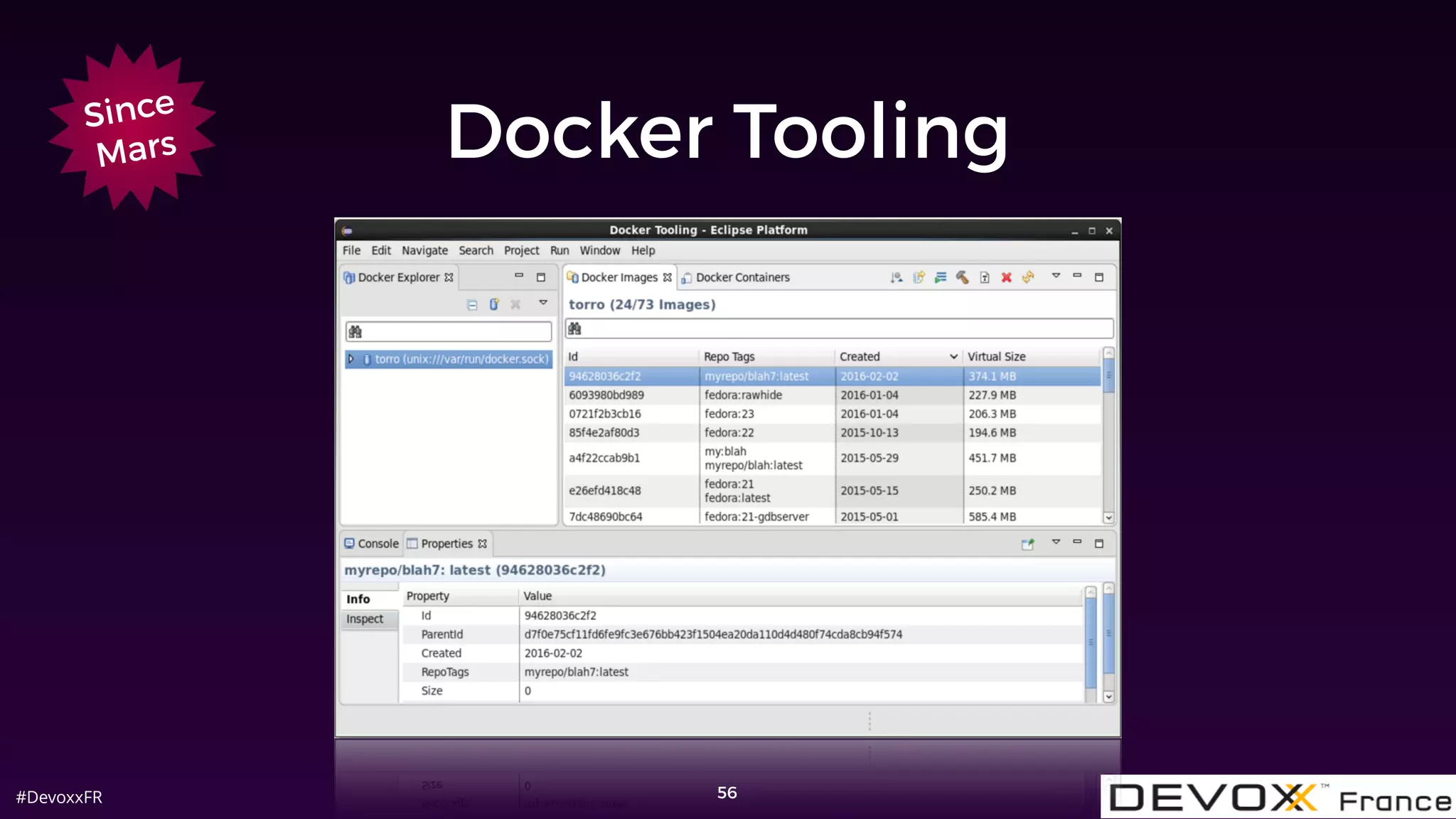Click the yellow Refresh arrows icon
This screenshot has width=1456, height=819.
(1028, 277)
